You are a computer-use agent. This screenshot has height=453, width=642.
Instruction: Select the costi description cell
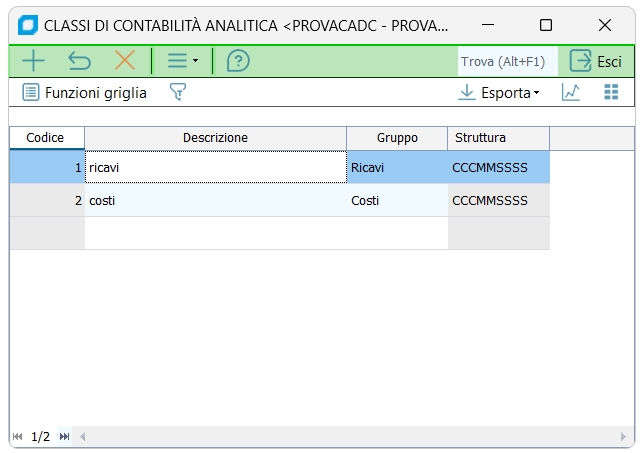tap(215, 201)
